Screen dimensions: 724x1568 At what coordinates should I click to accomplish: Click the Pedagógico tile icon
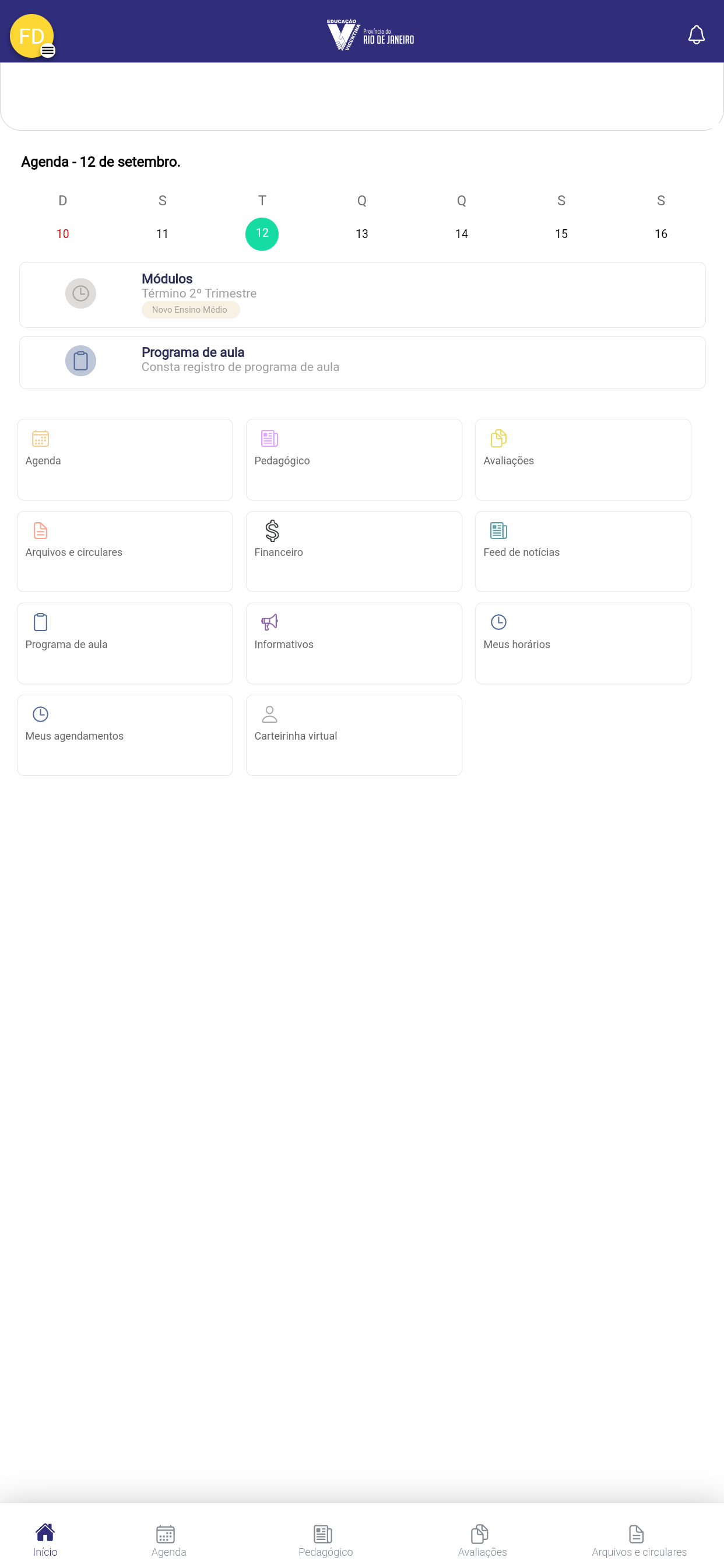click(269, 438)
